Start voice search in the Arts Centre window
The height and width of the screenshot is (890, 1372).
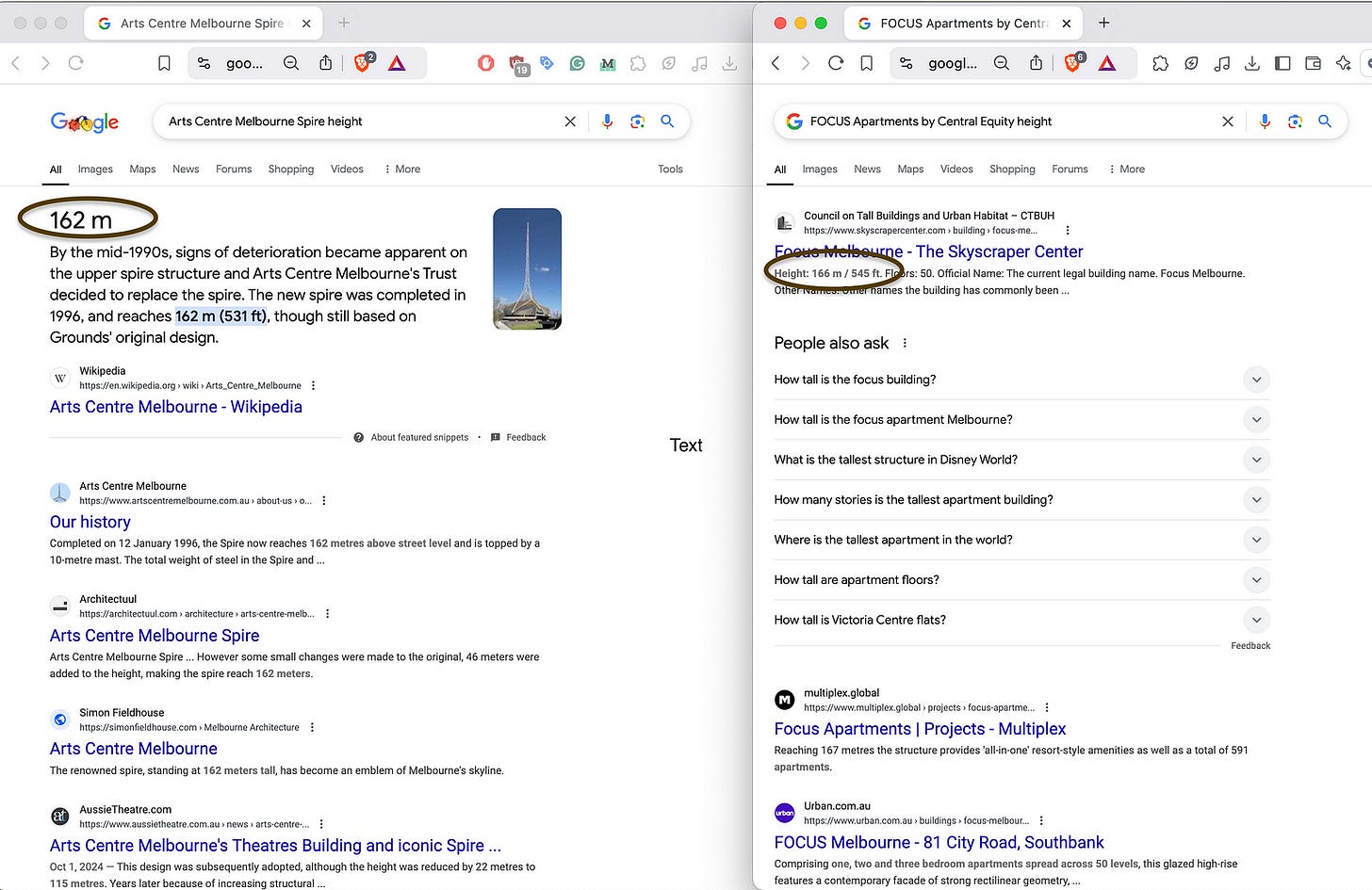(x=607, y=121)
